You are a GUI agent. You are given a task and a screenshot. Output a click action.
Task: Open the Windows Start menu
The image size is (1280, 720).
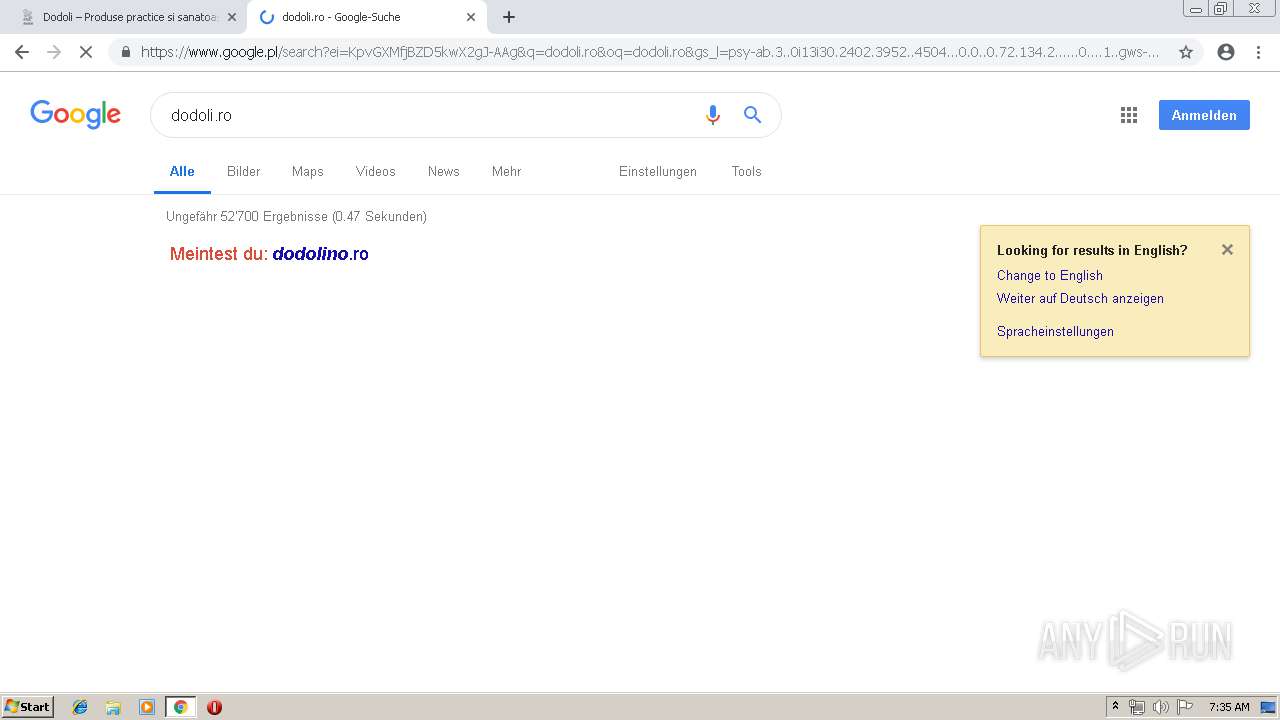point(28,707)
